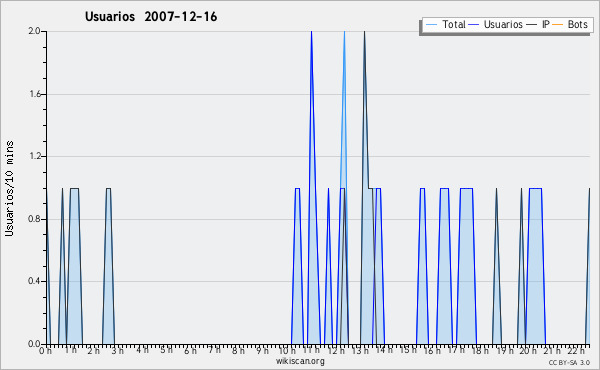Click the 0 h x-axis label
The width and height of the screenshot is (600, 370).
coord(45,351)
